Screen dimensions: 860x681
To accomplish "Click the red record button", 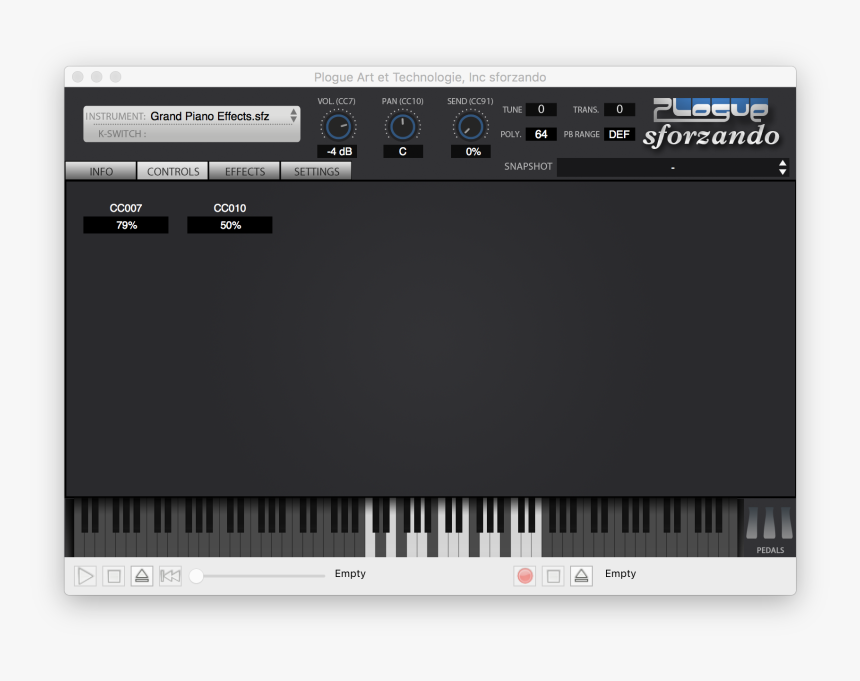I will click(525, 576).
